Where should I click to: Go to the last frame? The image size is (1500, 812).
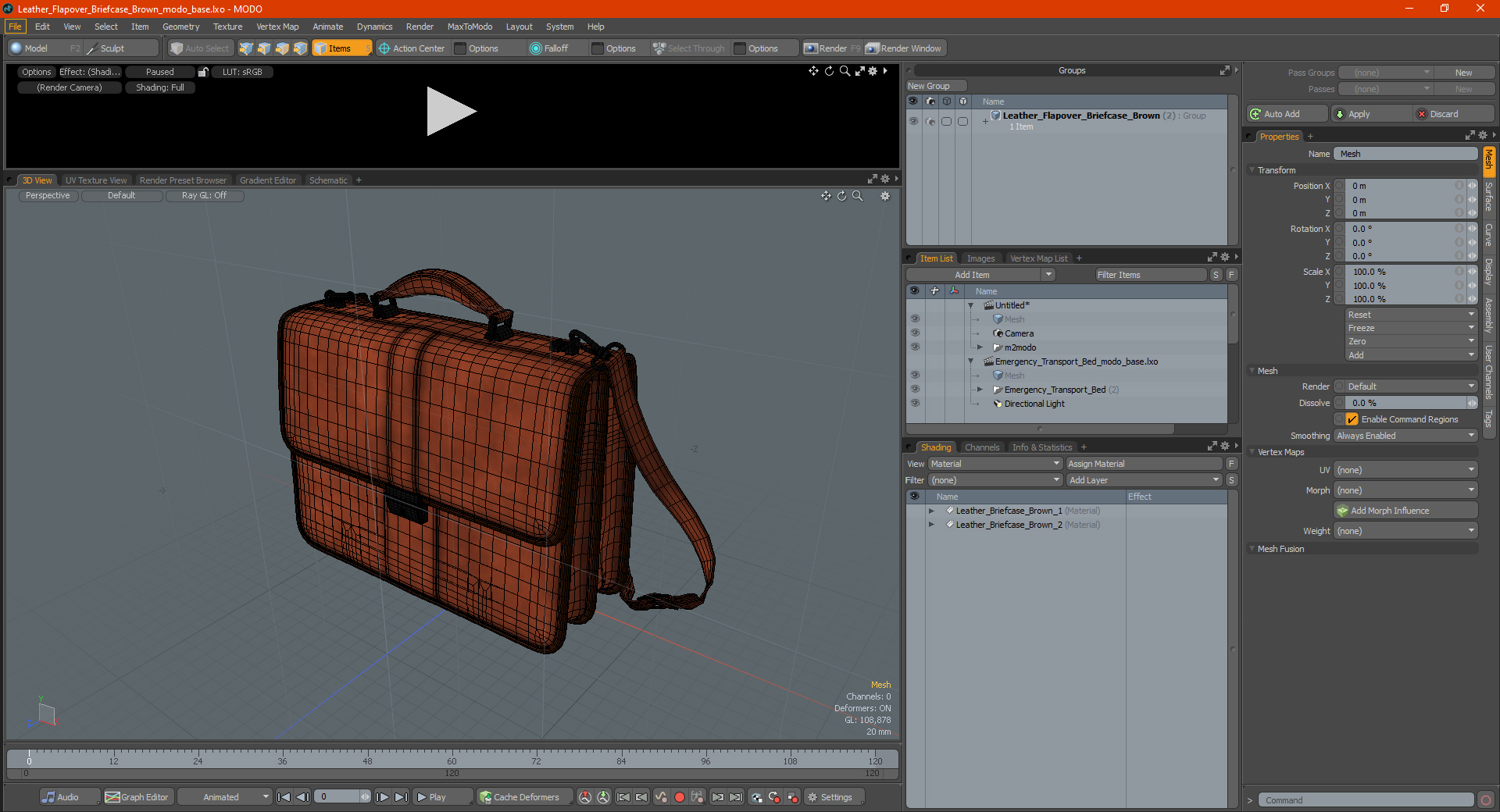tap(401, 797)
